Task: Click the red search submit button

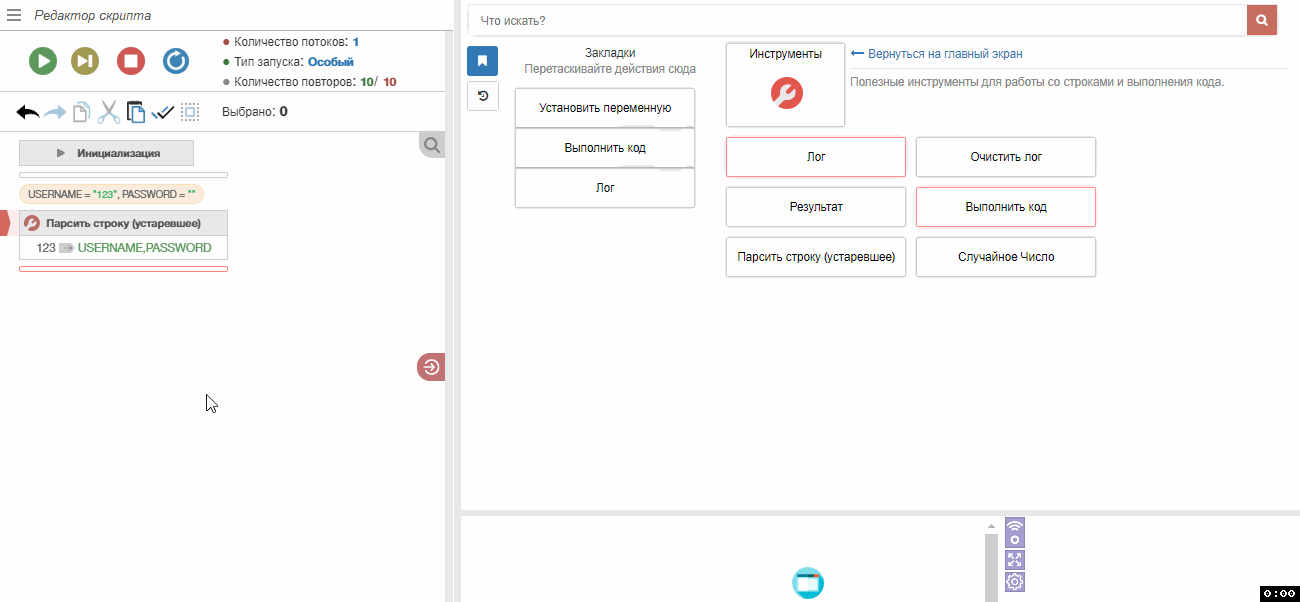Action: (x=1262, y=20)
